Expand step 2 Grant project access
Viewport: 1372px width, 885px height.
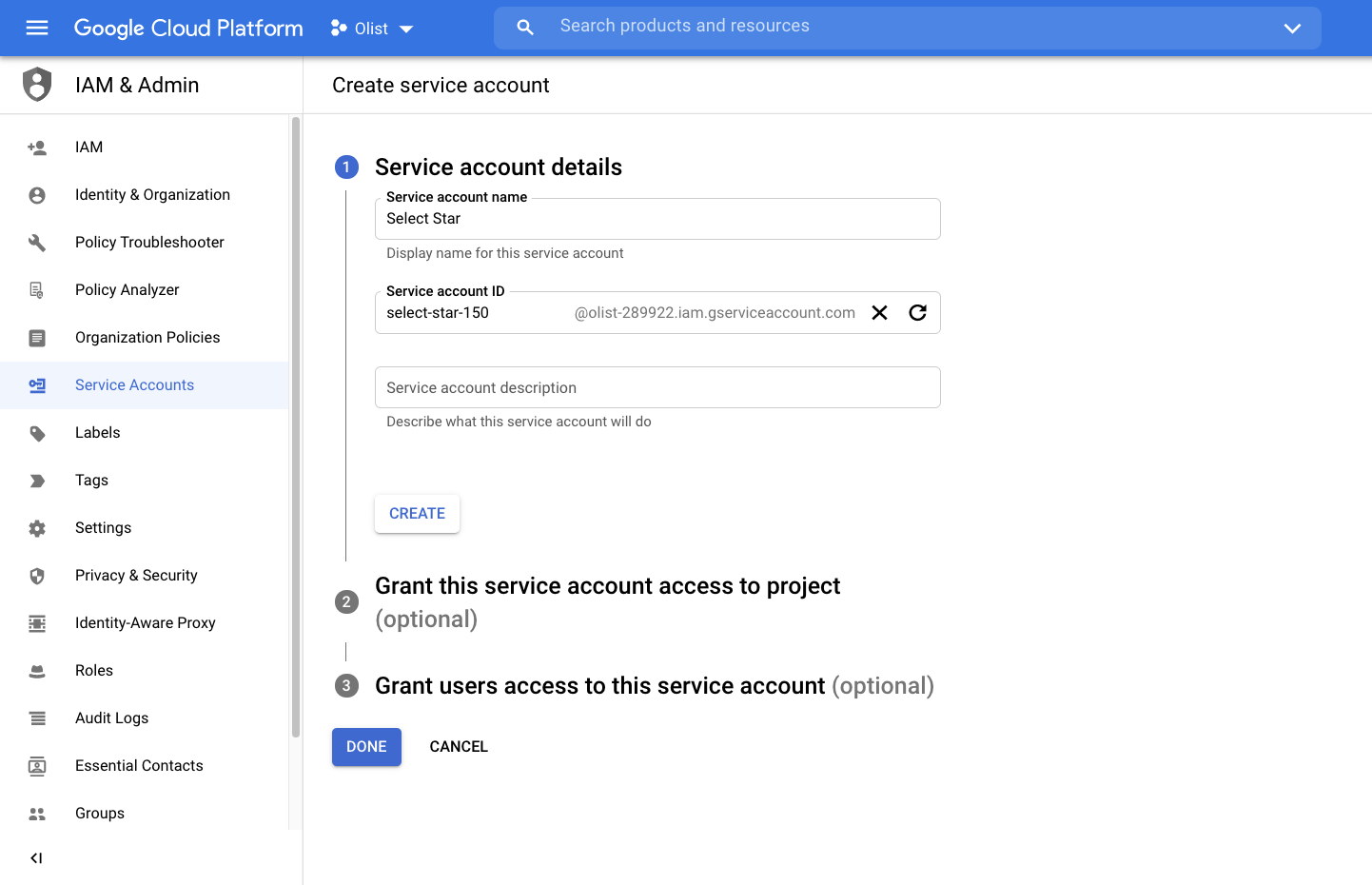pos(607,602)
